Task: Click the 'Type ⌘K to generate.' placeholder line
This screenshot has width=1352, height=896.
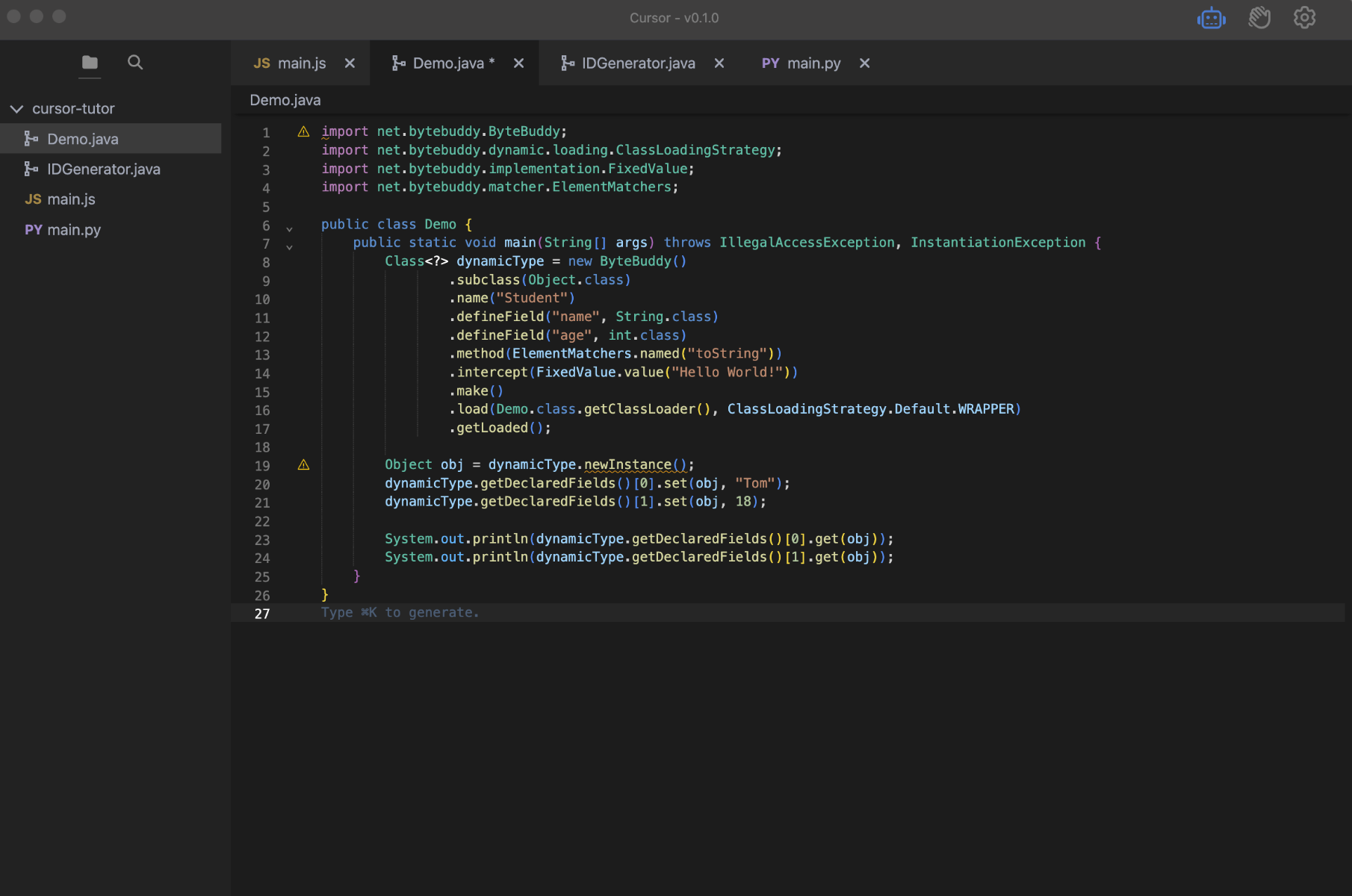Action: point(400,612)
